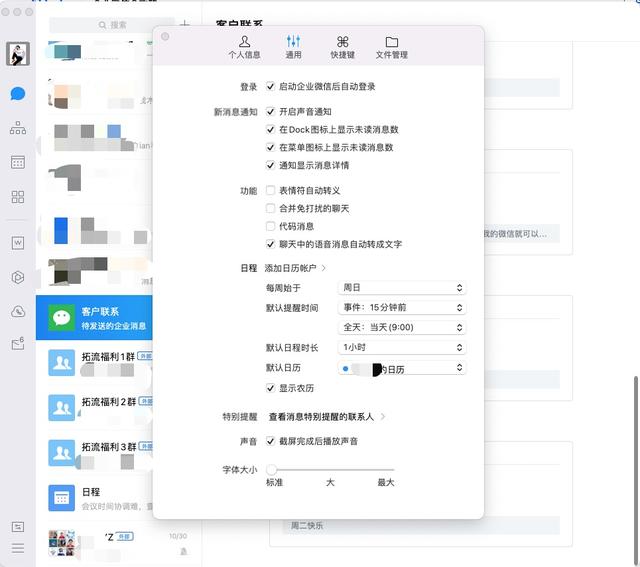Toggle 通知显示消息详情 checkbox
The width and height of the screenshot is (640, 567).
(x=270, y=165)
